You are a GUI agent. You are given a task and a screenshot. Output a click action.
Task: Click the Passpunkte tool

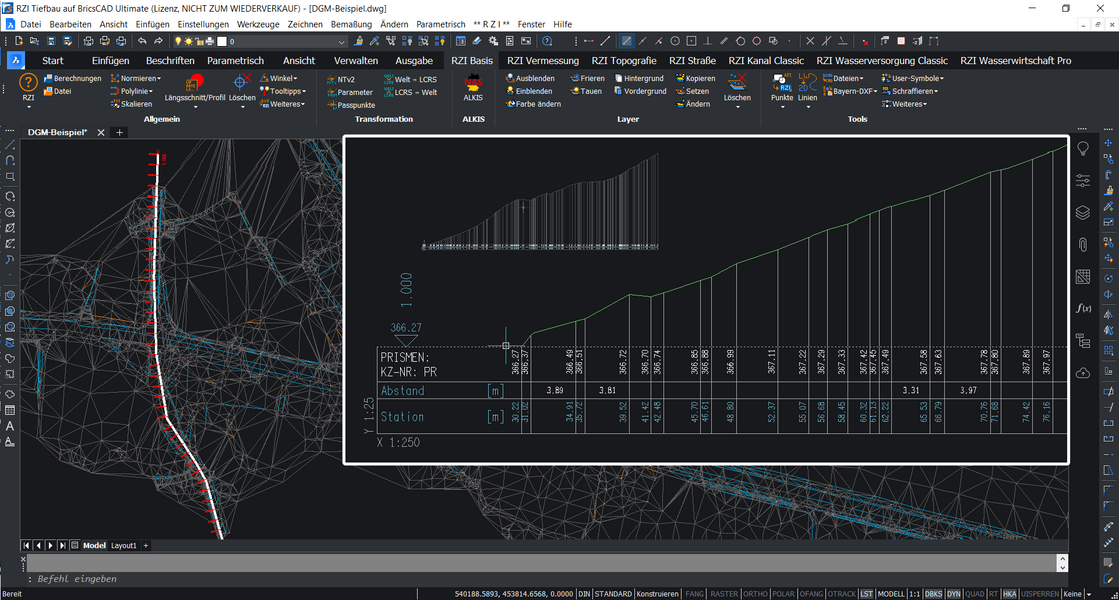(x=351, y=105)
